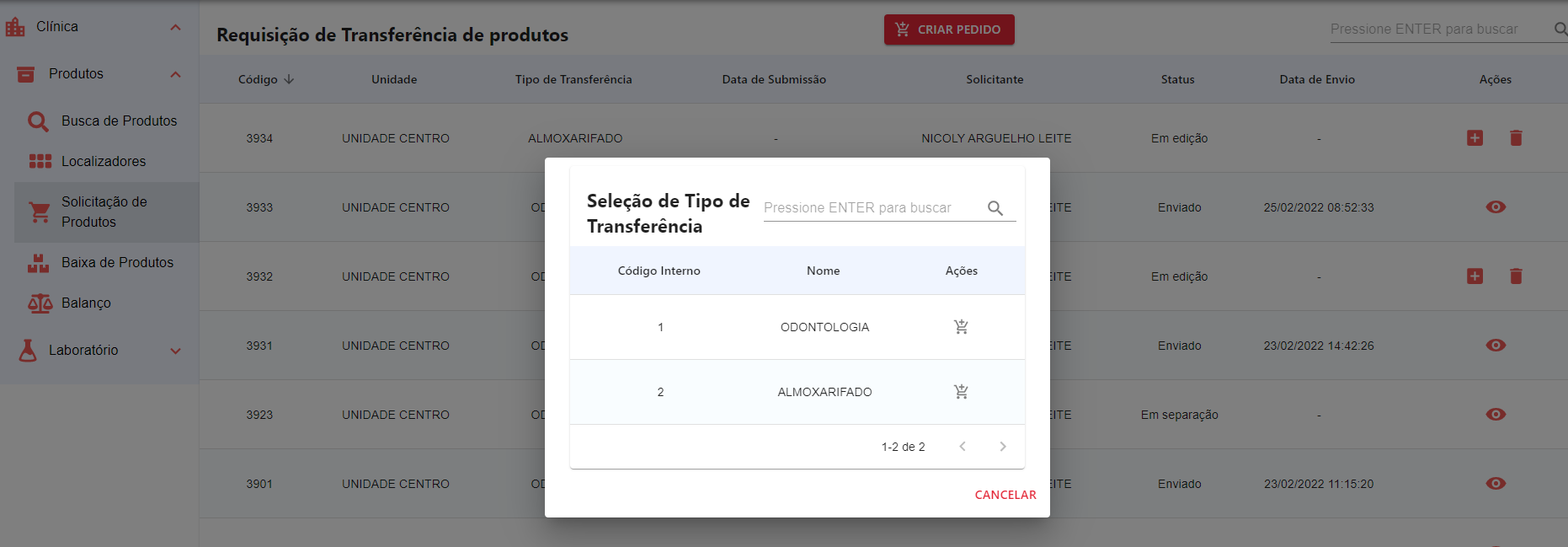View request 3923 using eye icon
Viewport: 1568px width, 547px height.
(1496, 415)
